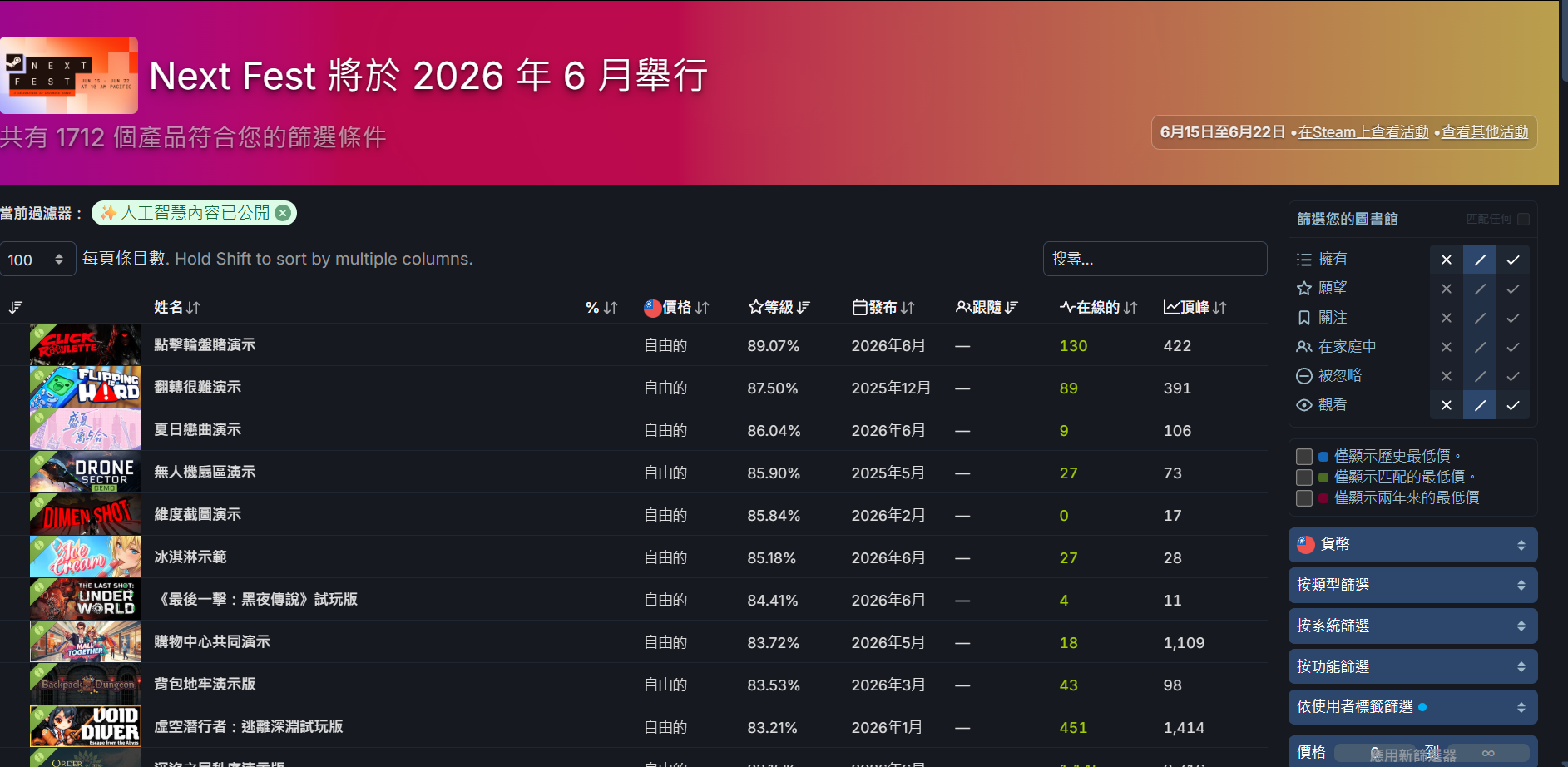
Task: Open 虛空潛行者：逃離深淵試玩版 entry
Action: [248, 726]
